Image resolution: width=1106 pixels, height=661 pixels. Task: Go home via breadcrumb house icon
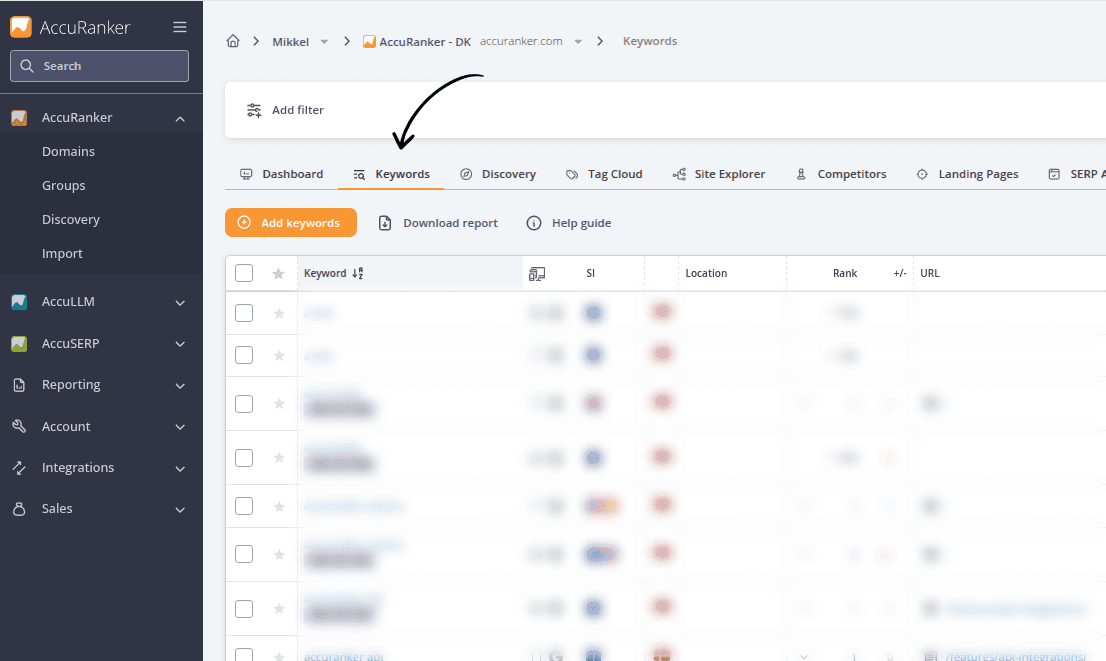[x=233, y=41]
